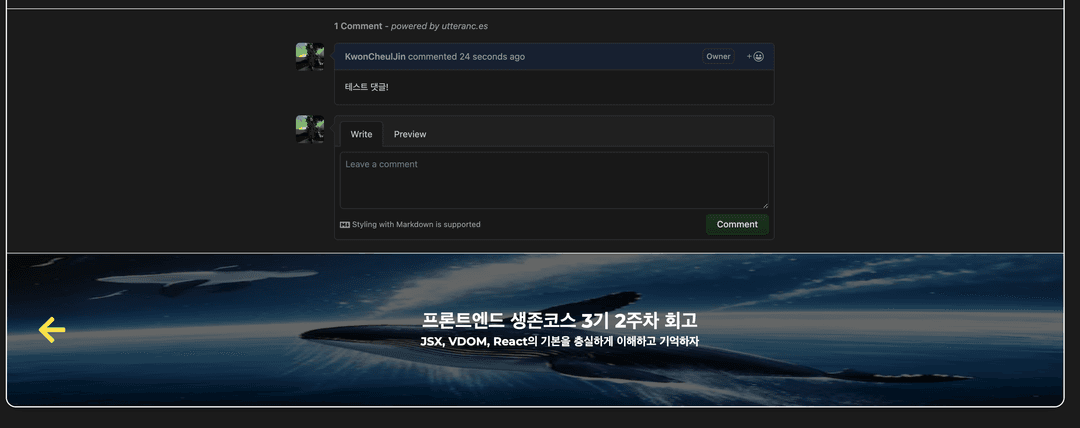
Task: Click the JSX, VDOM, React subtitle text
Action: click(559, 342)
